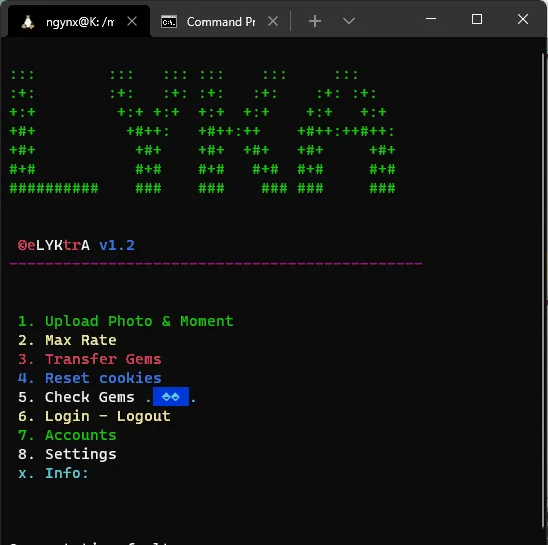Click the '©eLYKtrA' title text

(54, 245)
